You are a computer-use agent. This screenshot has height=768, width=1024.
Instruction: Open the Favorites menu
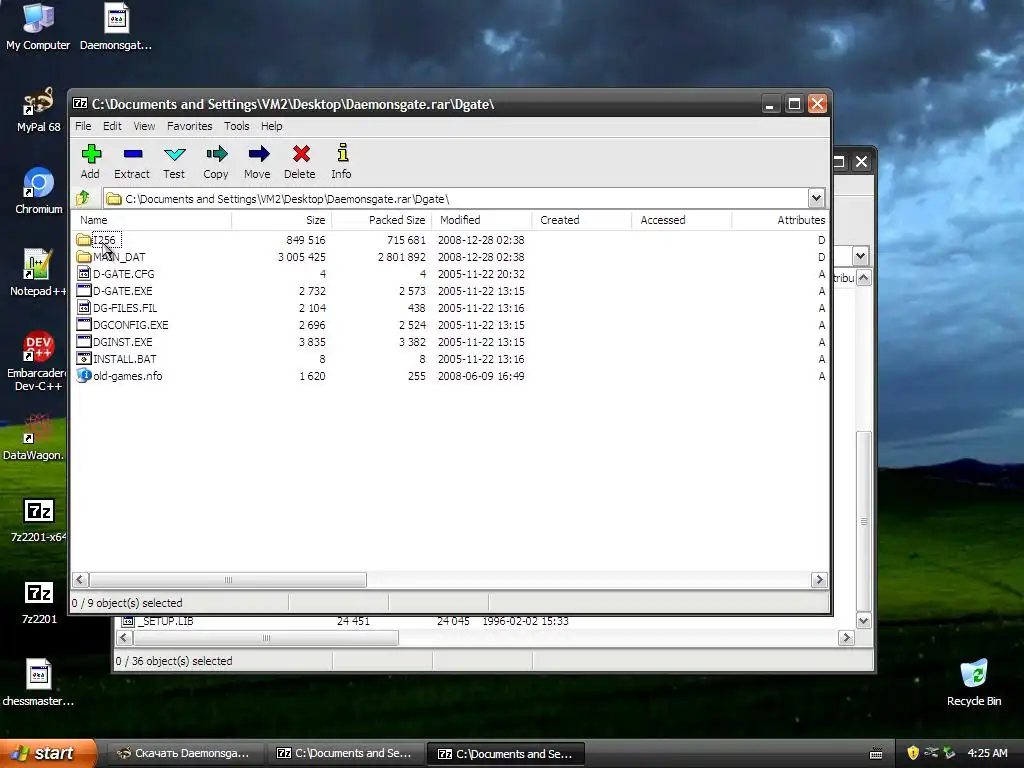[189, 126]
